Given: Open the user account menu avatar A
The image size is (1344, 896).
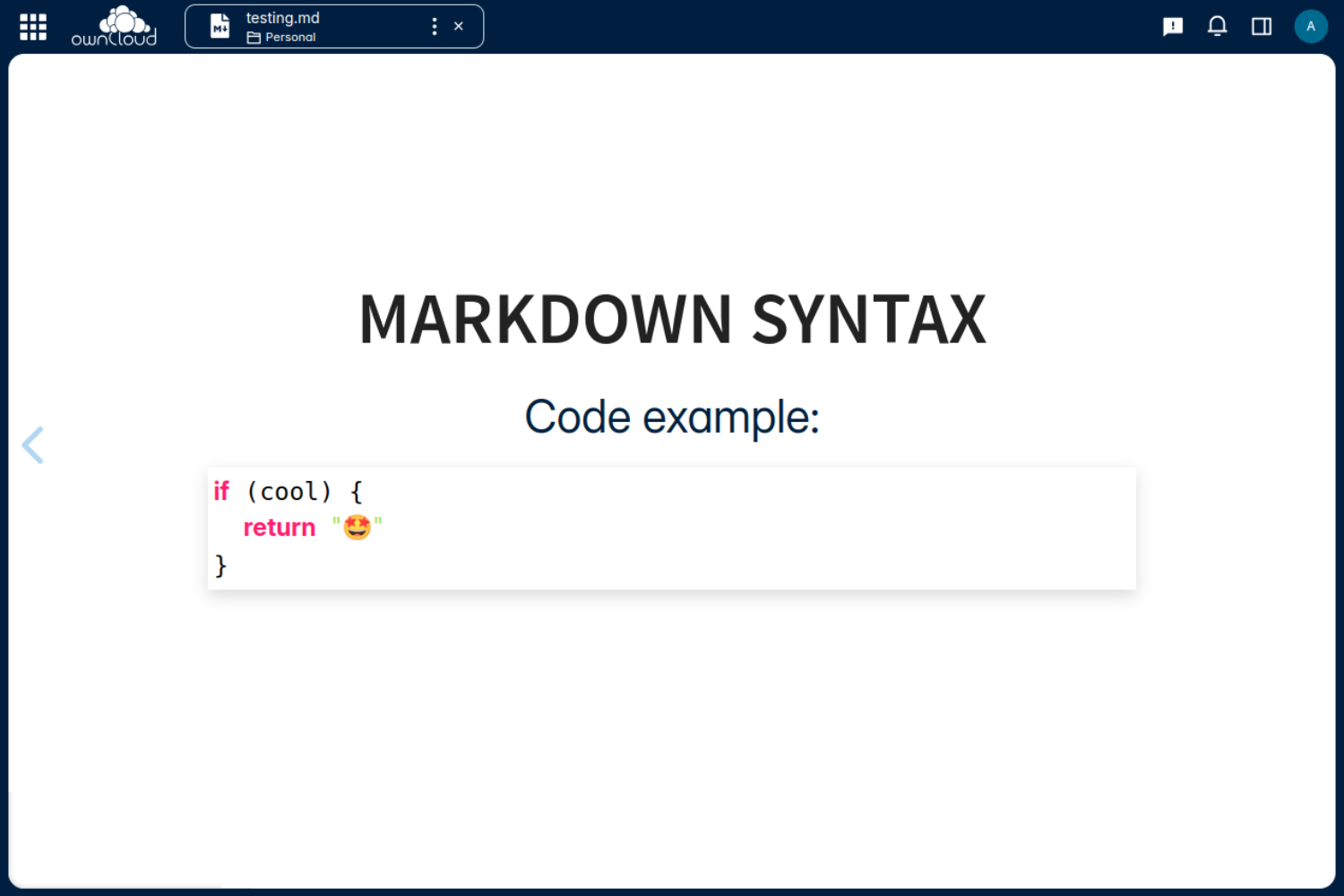Looking at the screenshot, I should 1311,26.
